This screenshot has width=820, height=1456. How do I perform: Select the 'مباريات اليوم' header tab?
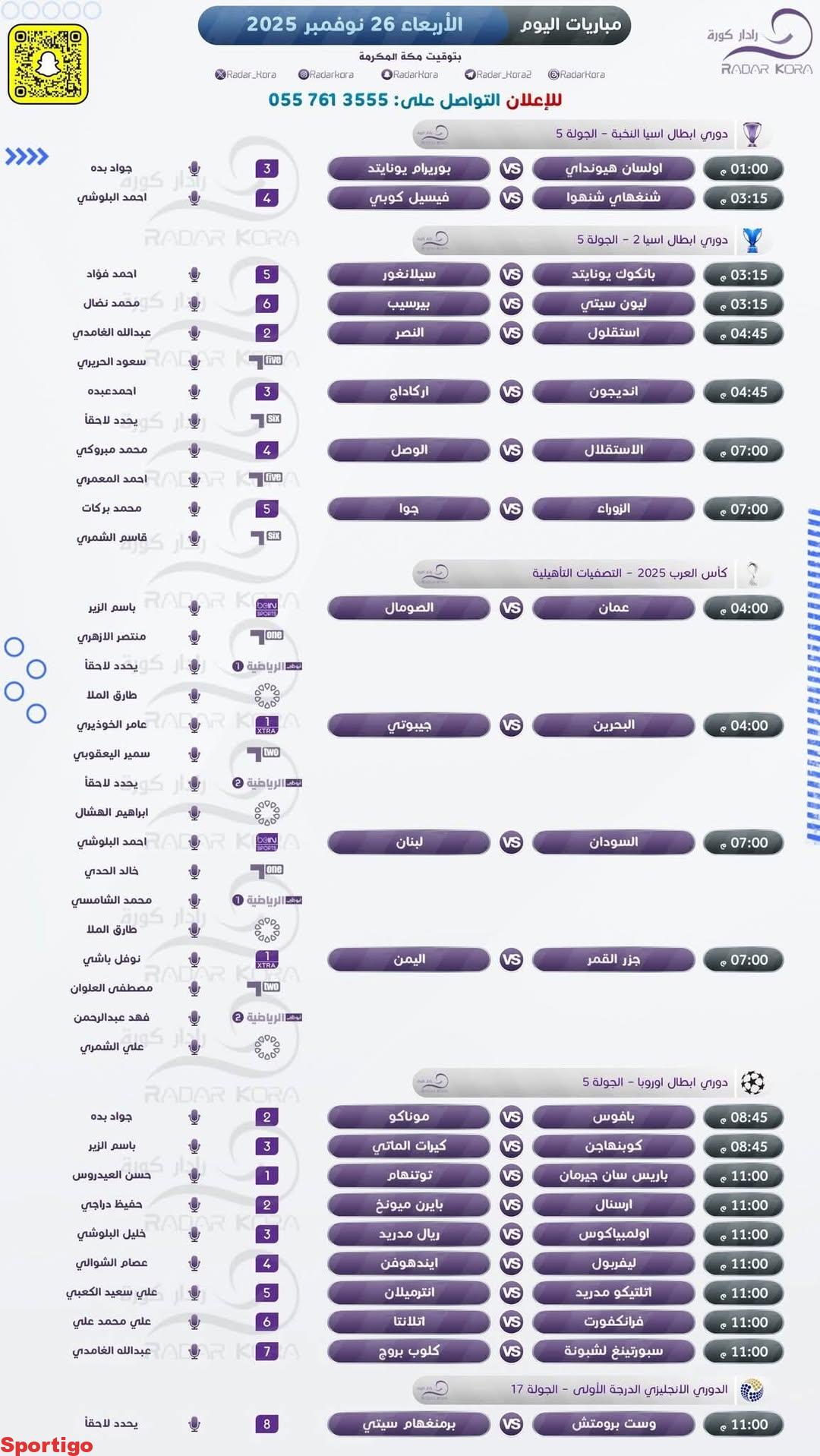570,25
